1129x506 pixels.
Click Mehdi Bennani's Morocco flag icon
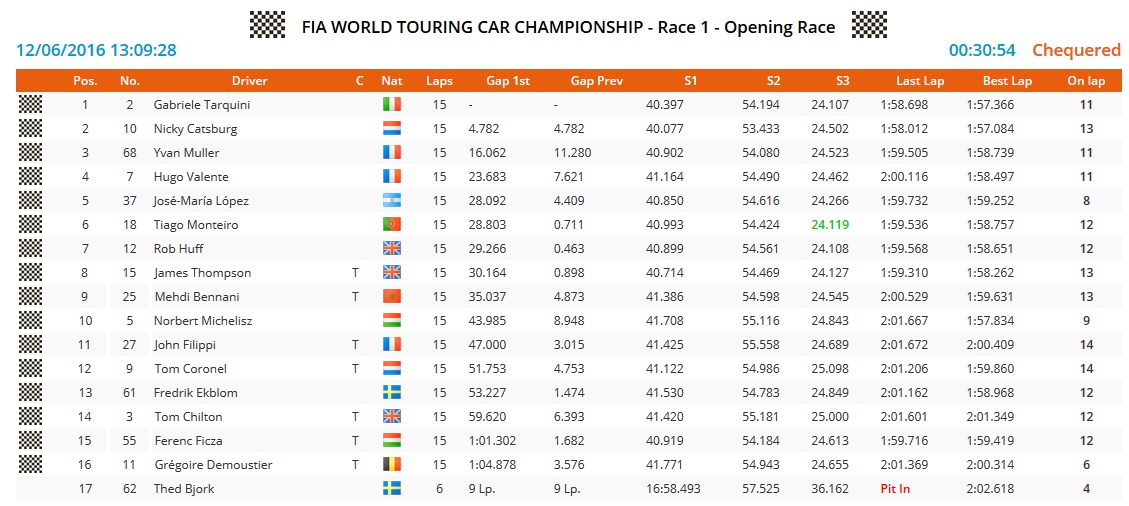pyautogui.click(x=391, y=297)
